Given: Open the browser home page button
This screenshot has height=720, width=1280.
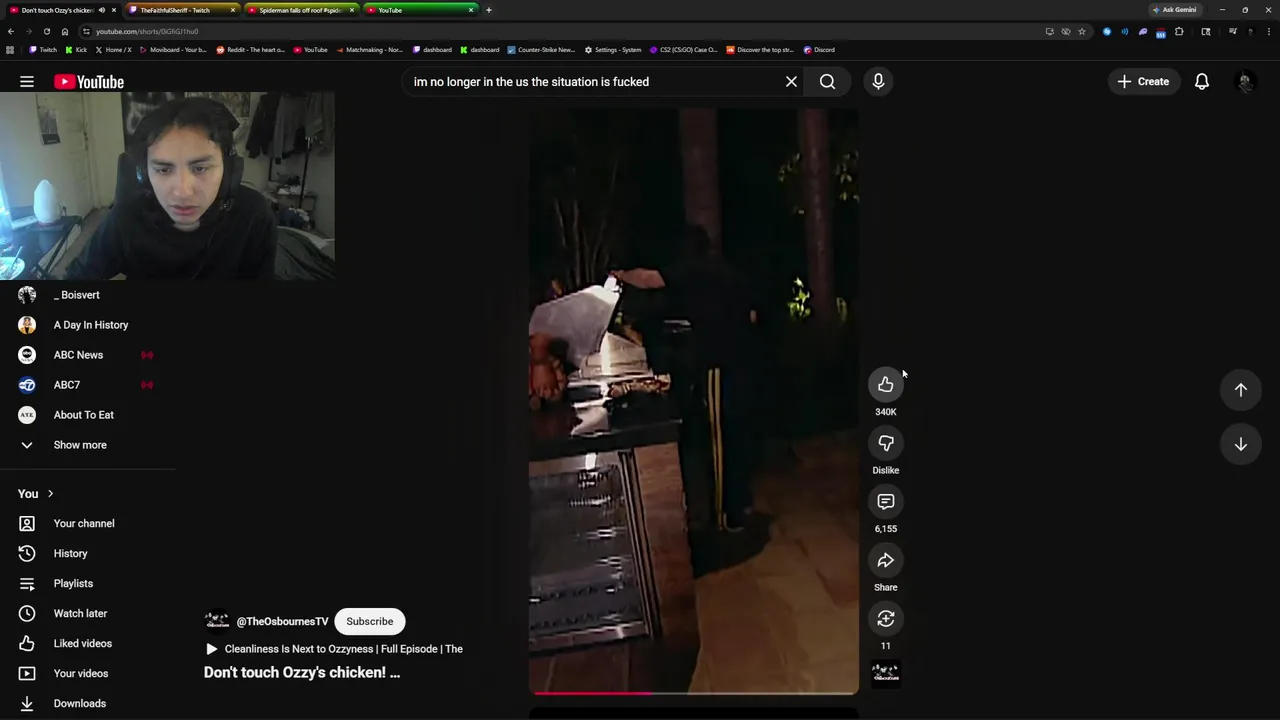Looking at the screenshot, I should (65, 31).
